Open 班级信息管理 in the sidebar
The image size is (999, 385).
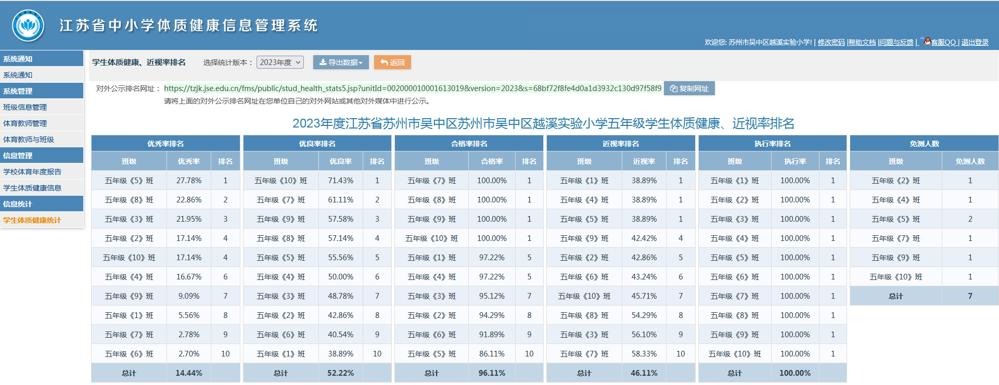coord(41,107)
